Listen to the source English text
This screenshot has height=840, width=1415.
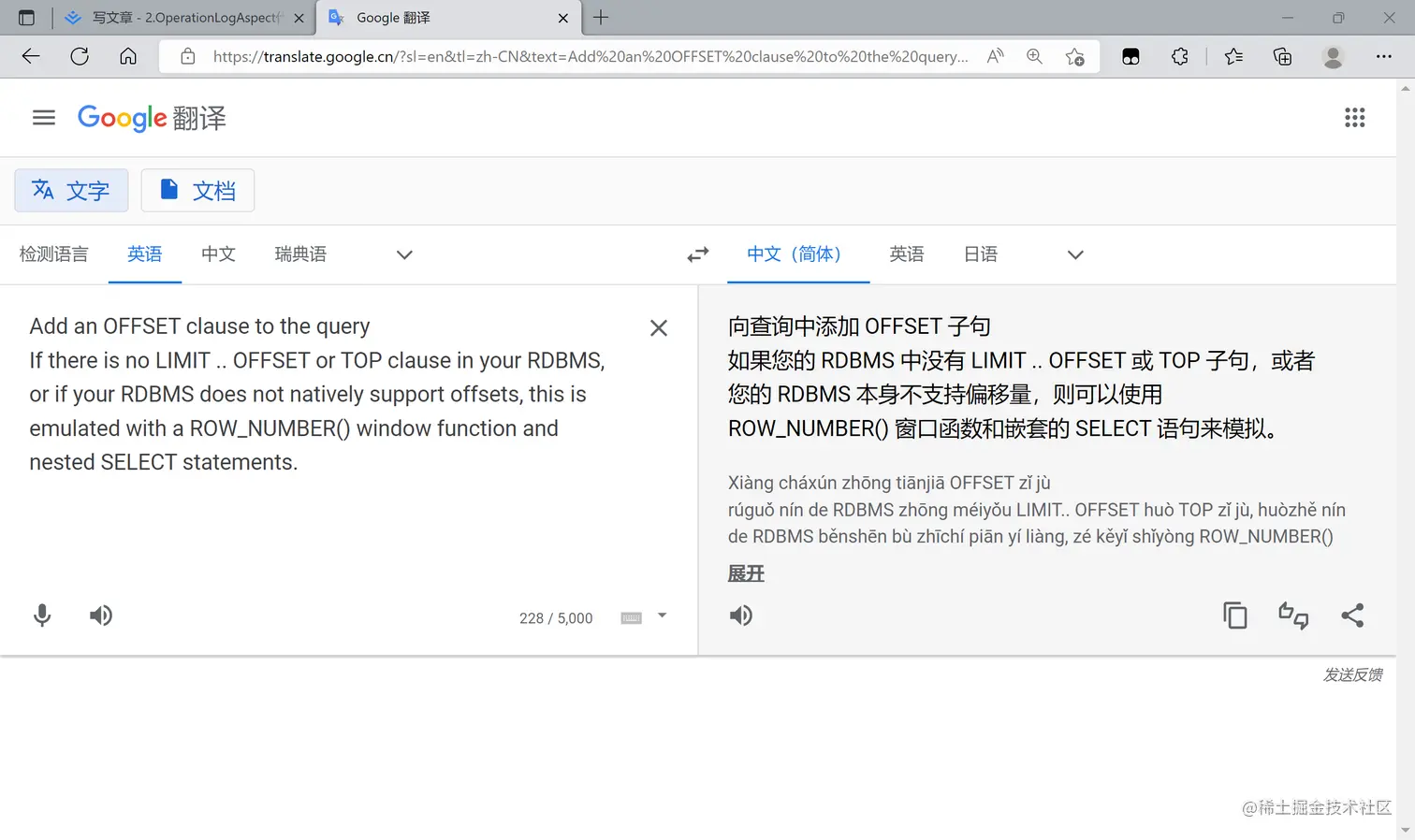coord(101,615)
